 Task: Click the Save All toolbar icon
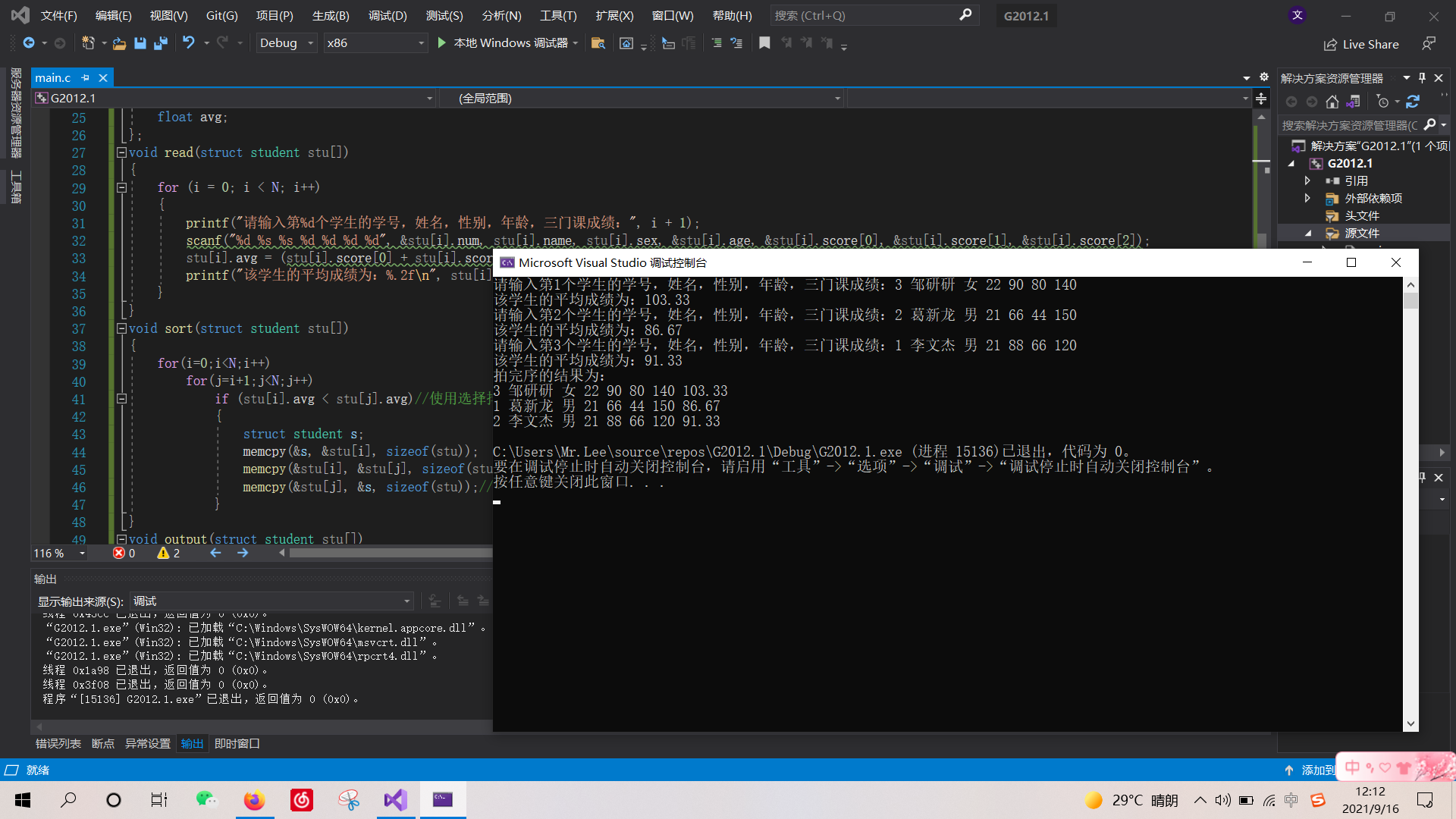point(160,43)
